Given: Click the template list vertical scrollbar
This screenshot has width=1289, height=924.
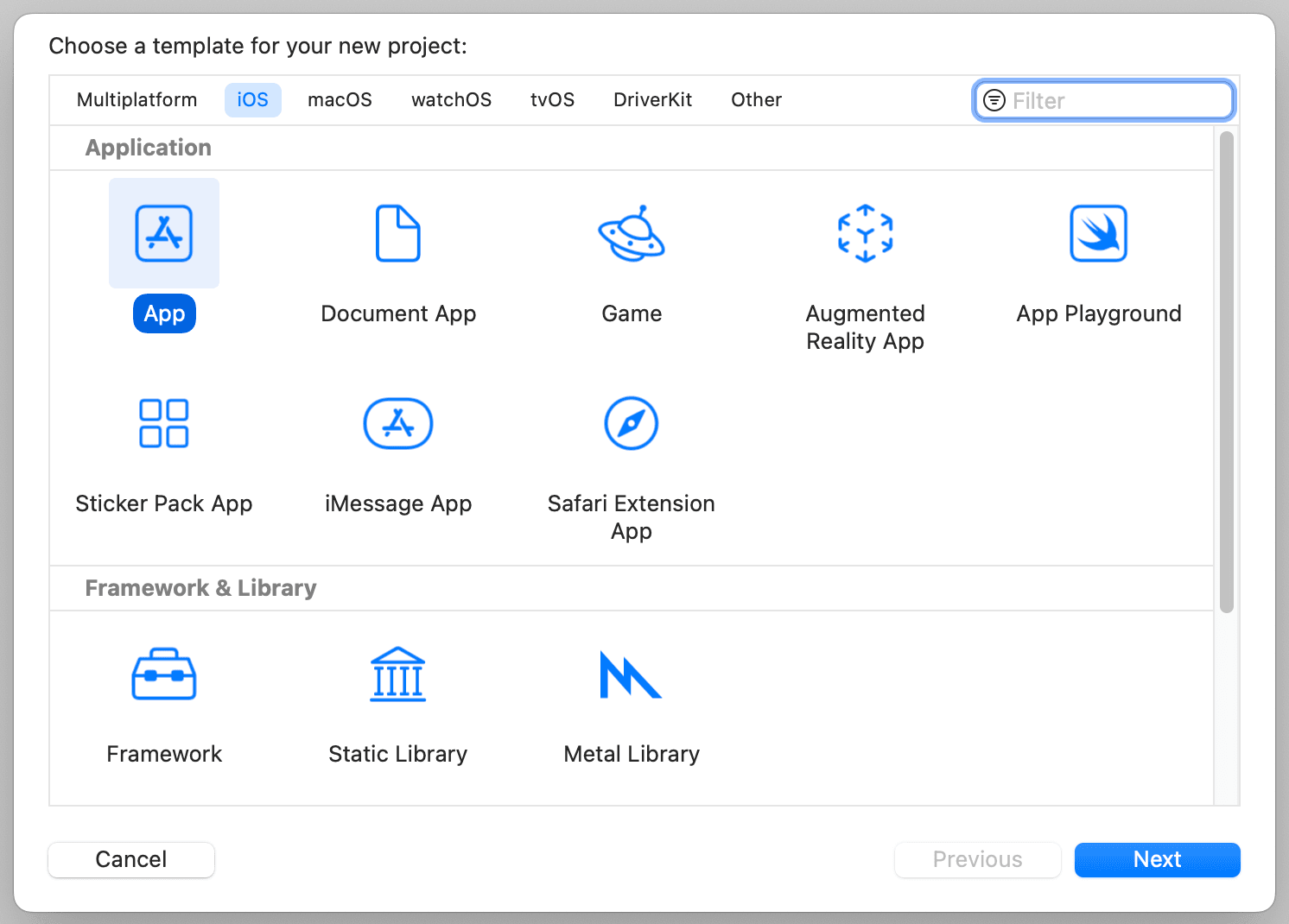Looking at the screenshot, I should tap(1227, 372).
